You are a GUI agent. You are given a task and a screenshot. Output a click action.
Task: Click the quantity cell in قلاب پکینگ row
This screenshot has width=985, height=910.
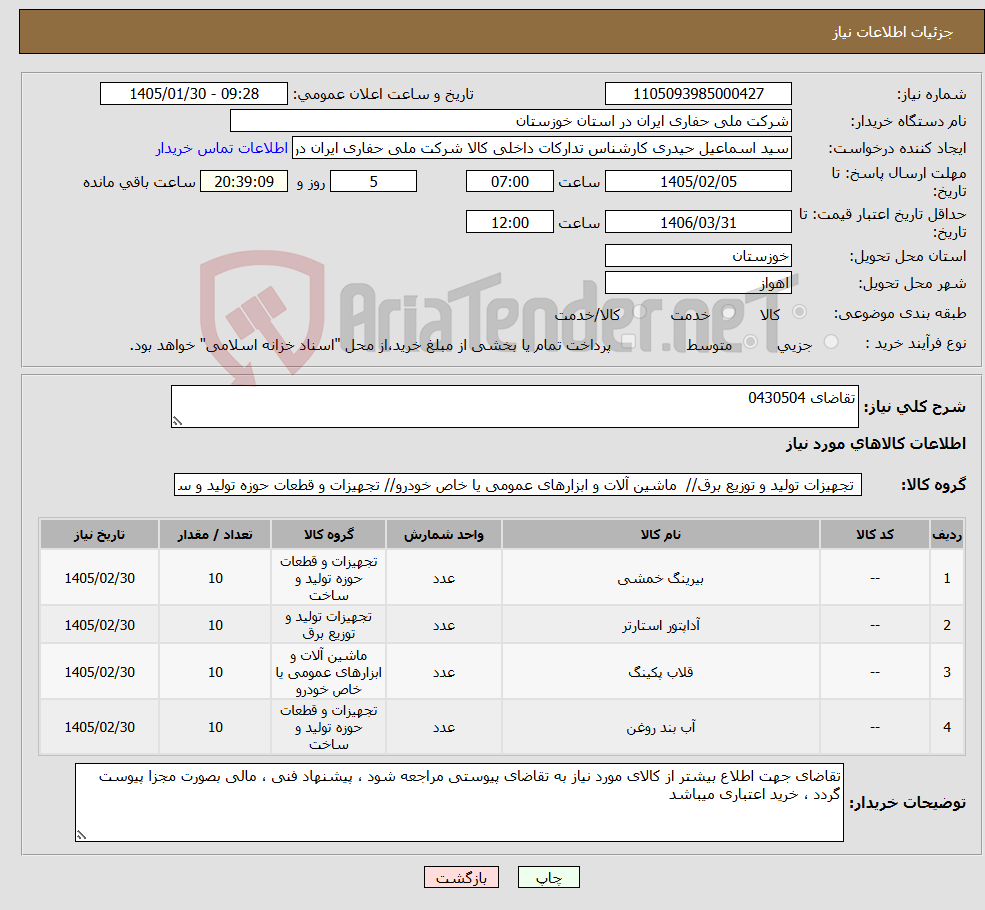point(215,672)
